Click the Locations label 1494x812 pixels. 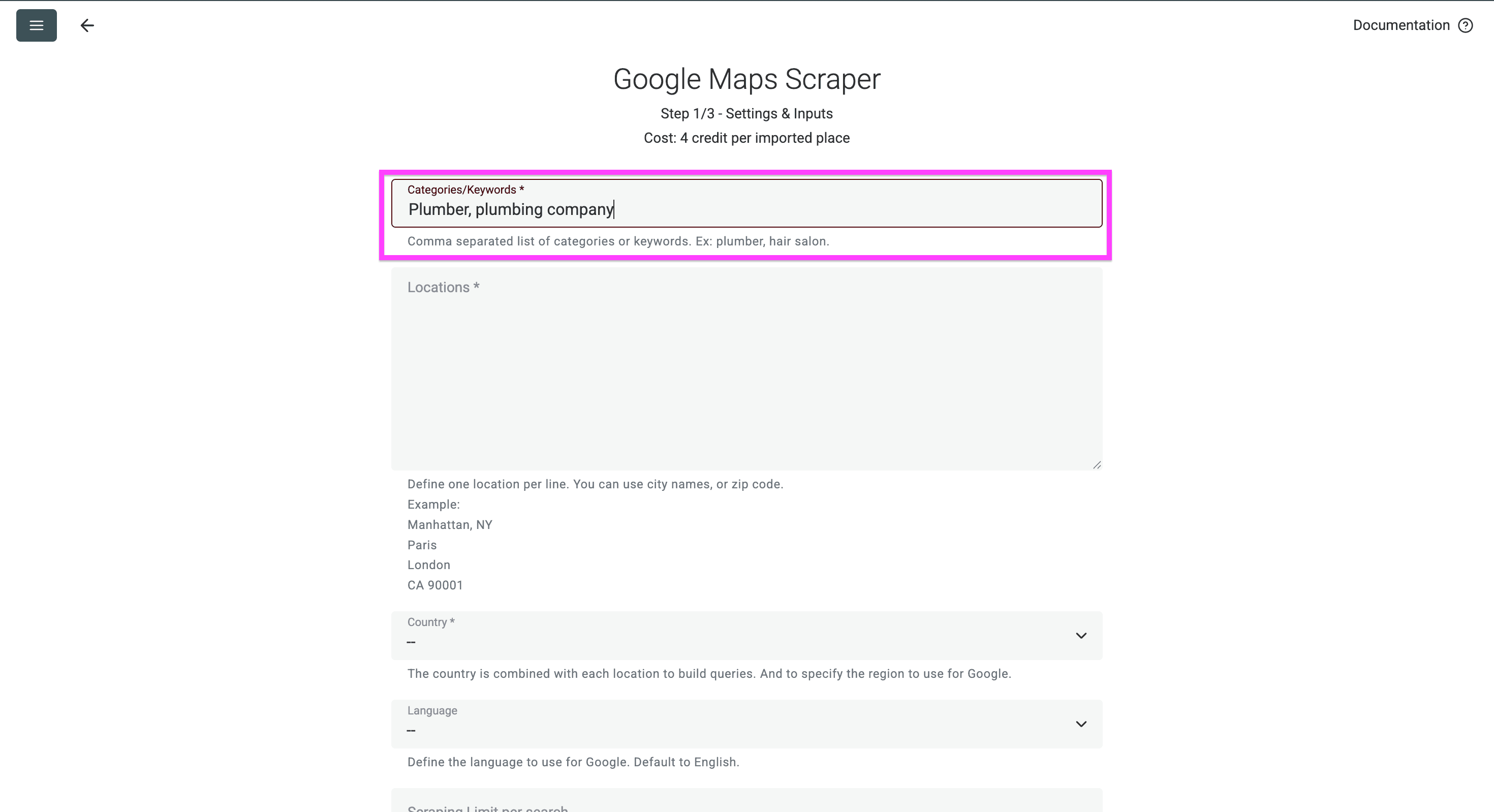click(x=443, y=287)
